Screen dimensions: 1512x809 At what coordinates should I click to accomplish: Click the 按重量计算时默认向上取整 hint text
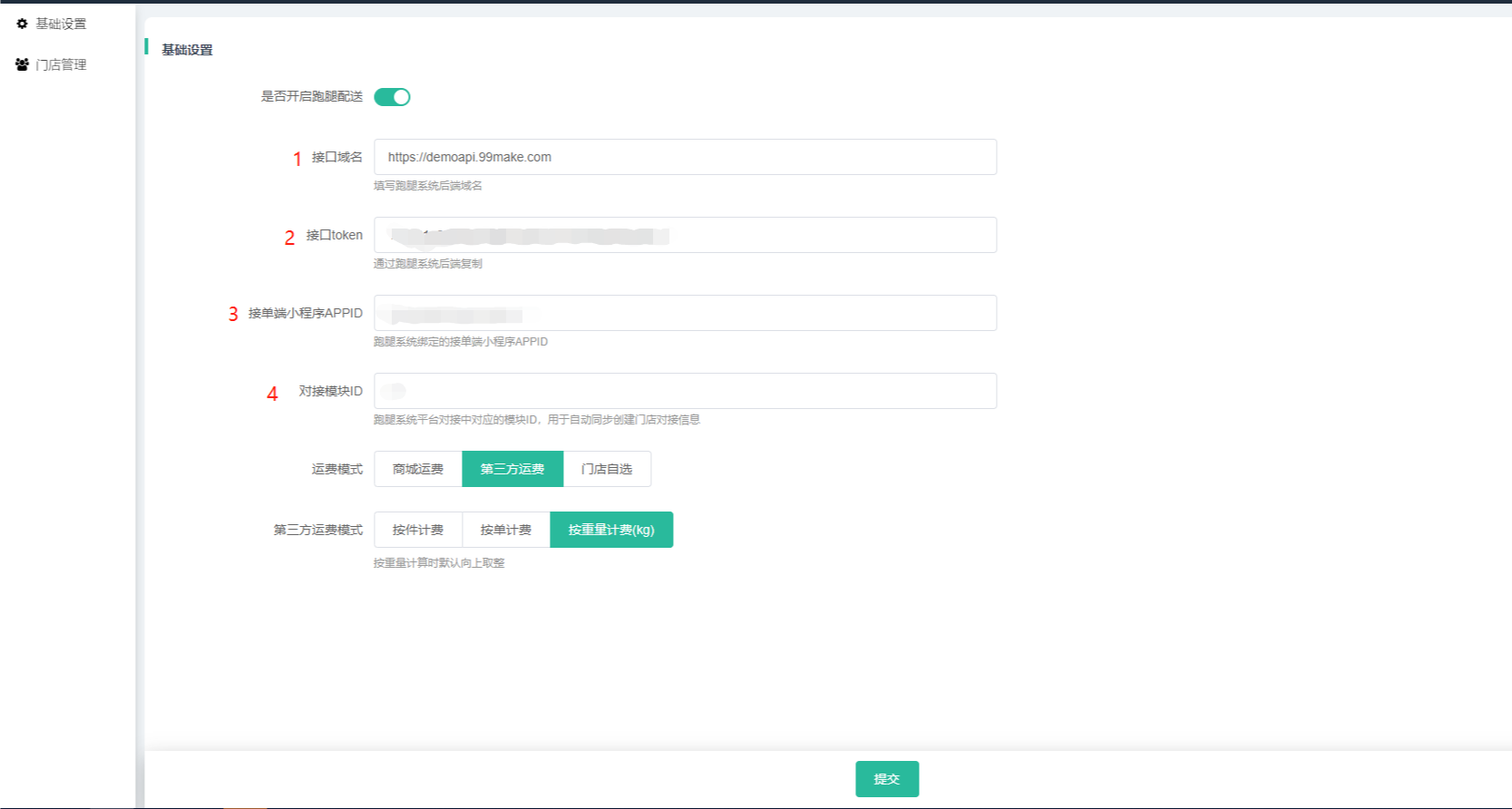point(439,563)
